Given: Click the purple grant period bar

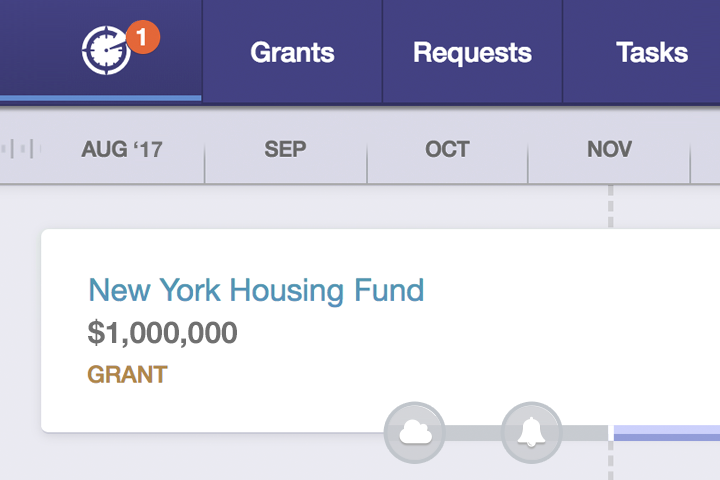Looking at the screenshot, I should coord(666,433).
